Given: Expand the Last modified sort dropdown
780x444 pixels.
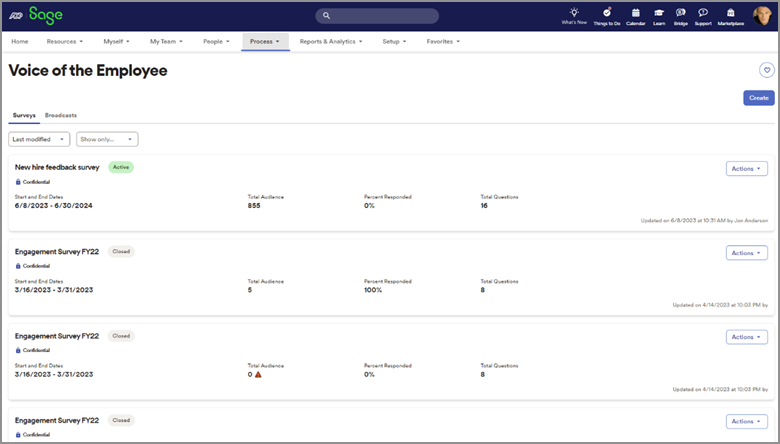Looking at the screenshot, I should pos(39,139).
